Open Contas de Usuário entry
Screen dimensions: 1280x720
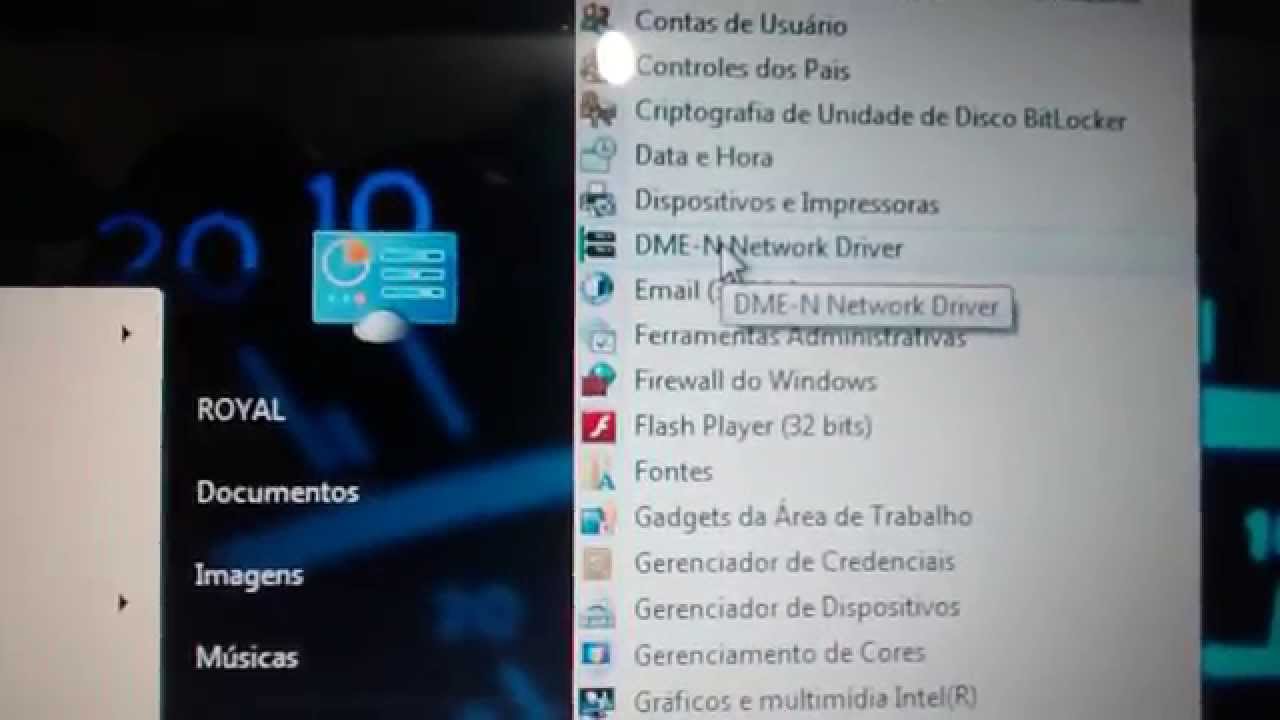tap(740, 24)
